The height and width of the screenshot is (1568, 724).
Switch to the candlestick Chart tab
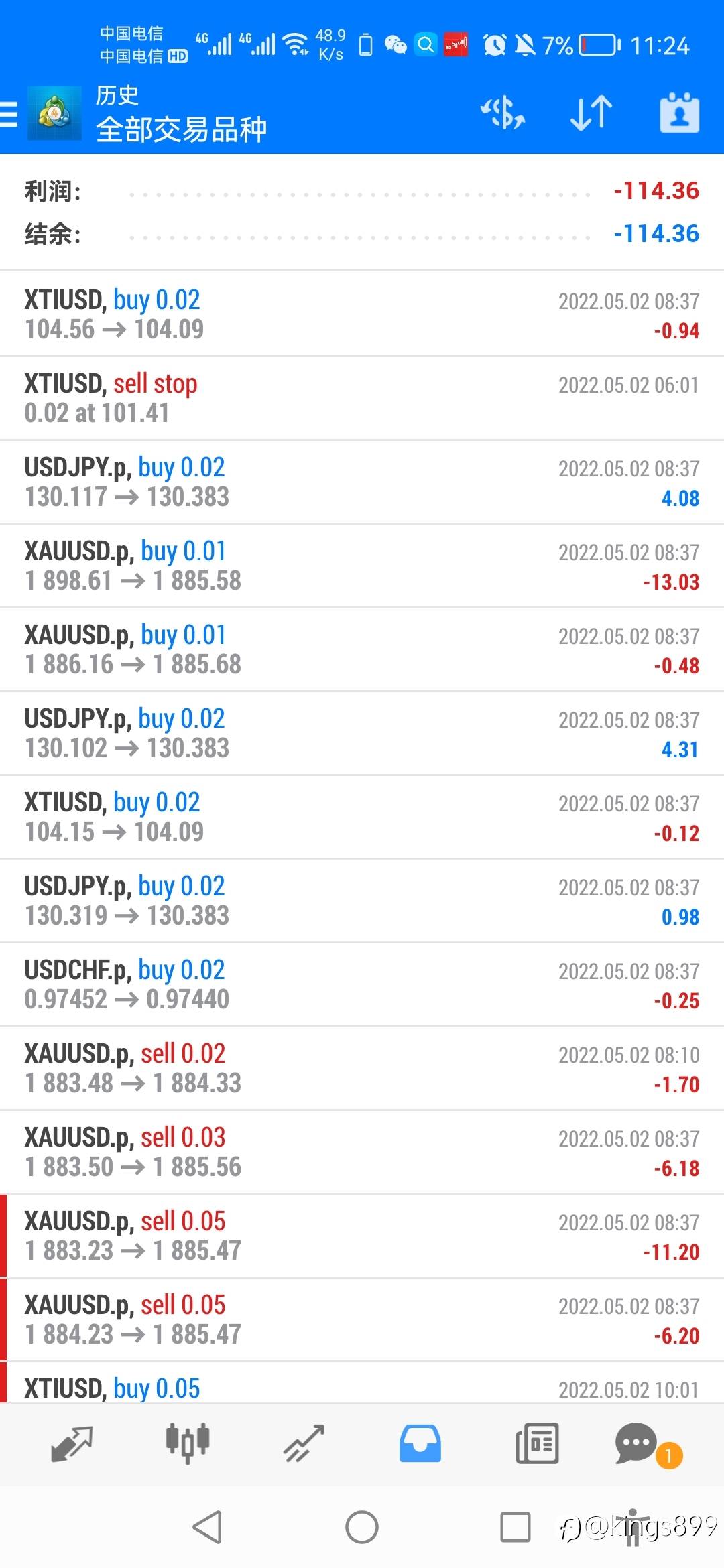pos(188,1443)
